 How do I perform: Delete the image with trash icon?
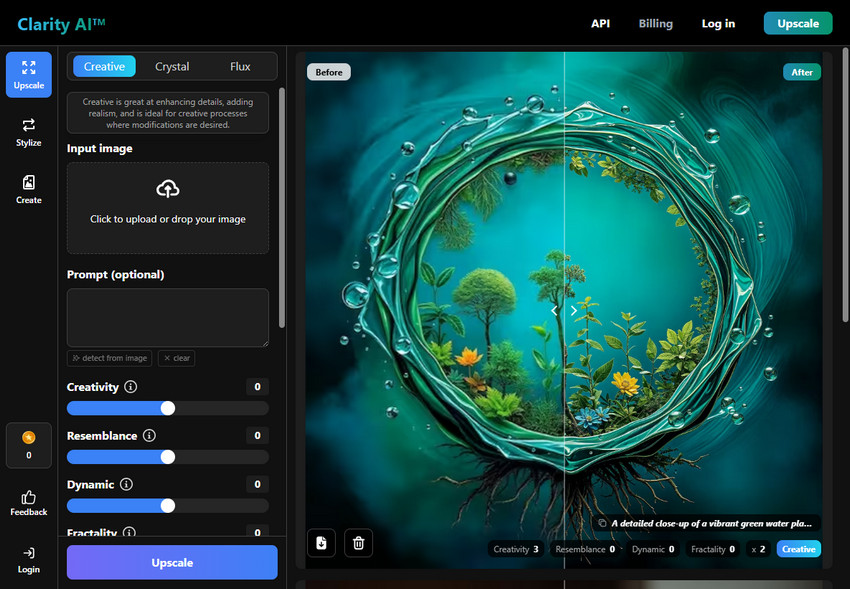pyautogui.click(x=358, y=542)
